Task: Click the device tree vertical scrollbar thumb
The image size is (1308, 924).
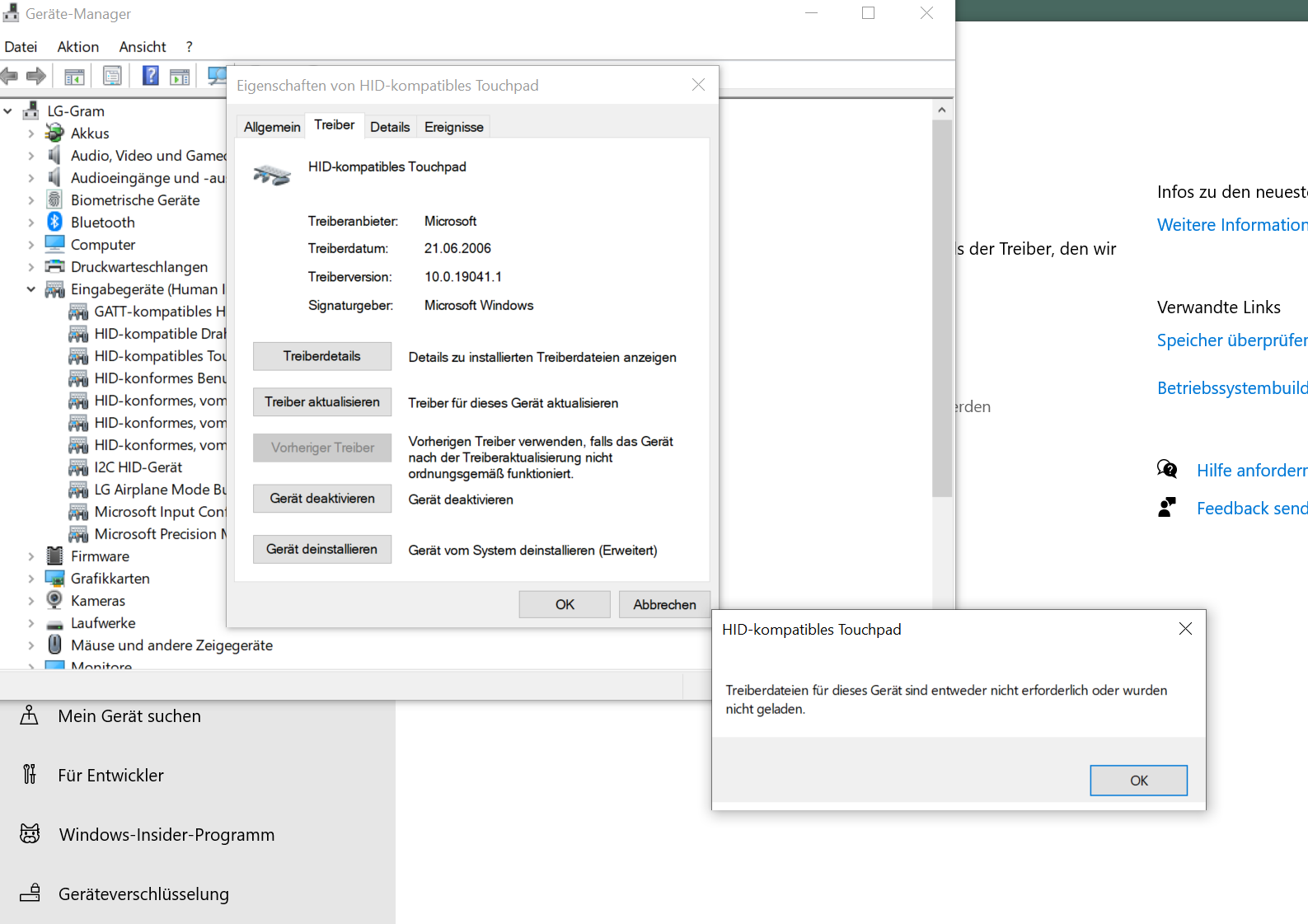Action: (942, 308)
